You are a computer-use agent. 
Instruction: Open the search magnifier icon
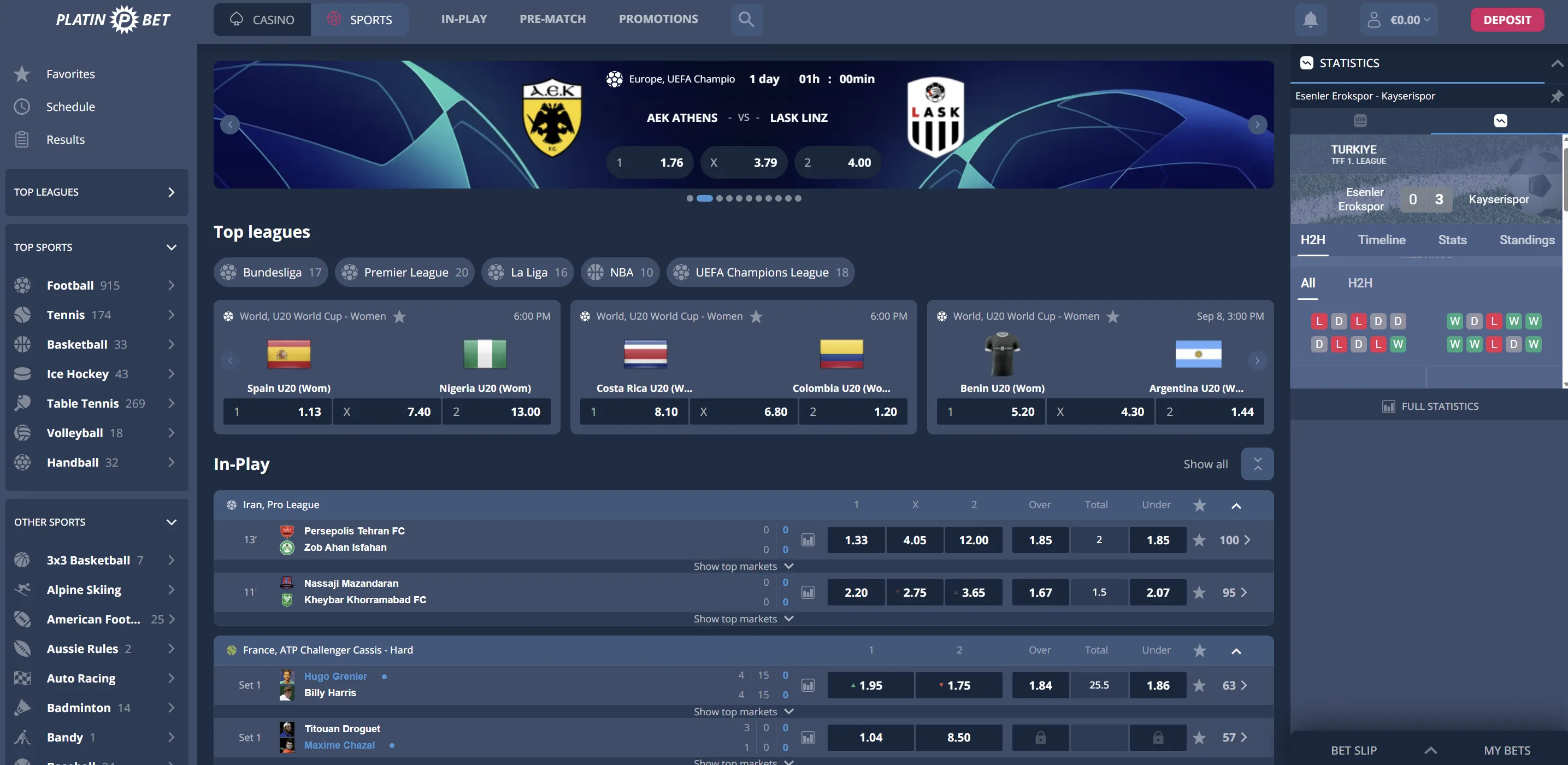click(746, 20)
